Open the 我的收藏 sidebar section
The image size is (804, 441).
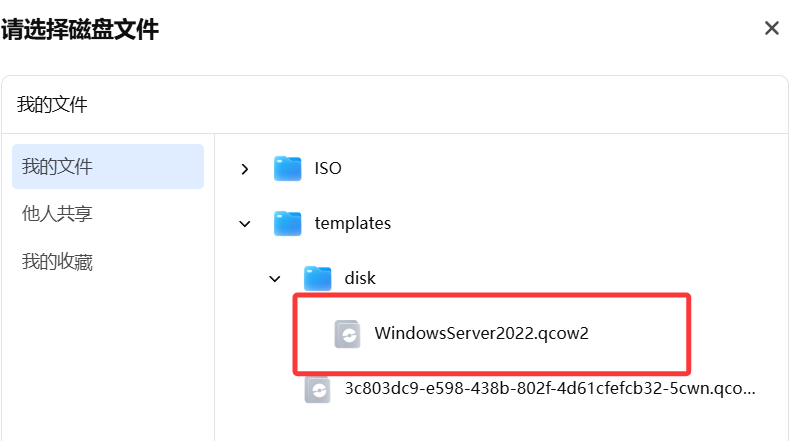coord(57,262)
